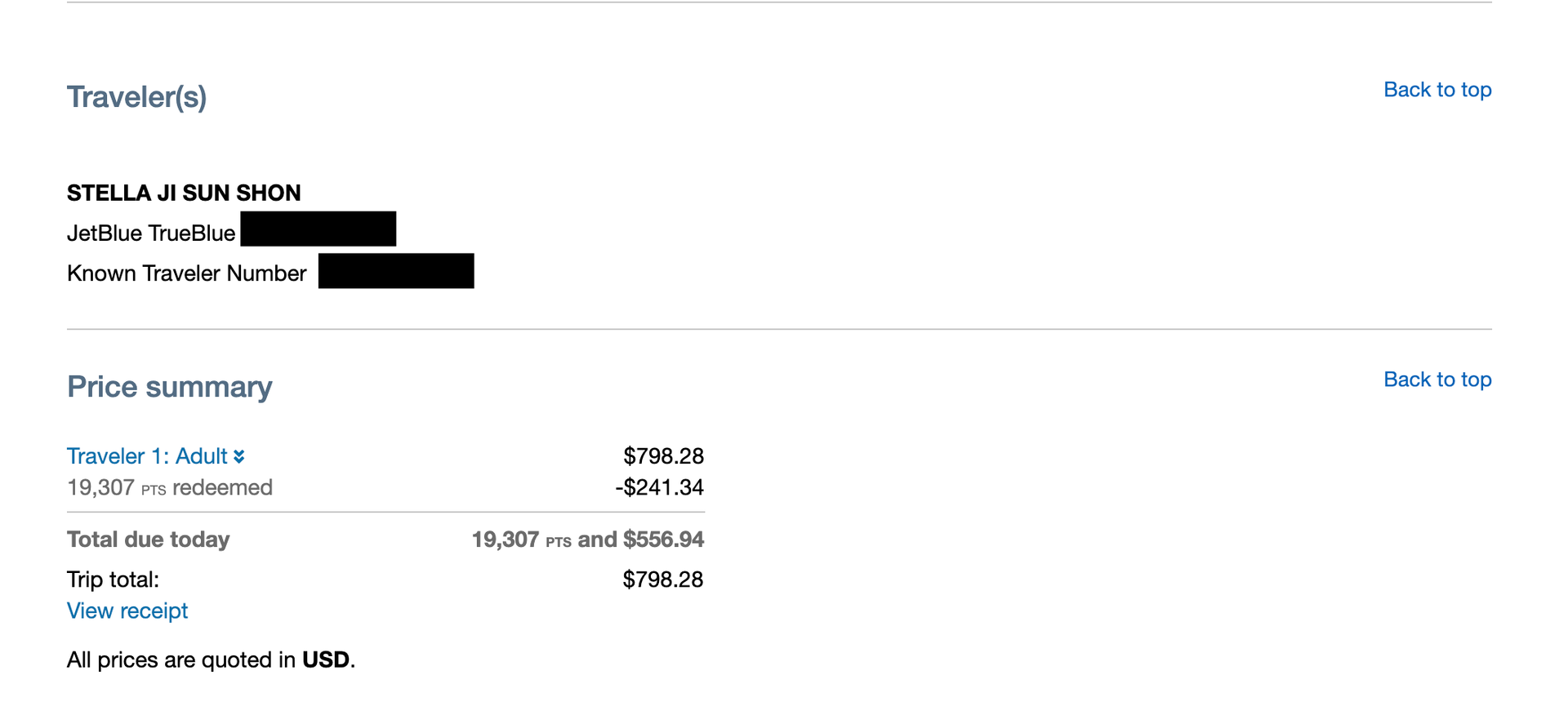Click the 19,307 pts redeemed line
Screen dimensions: 1568x706
170,487
